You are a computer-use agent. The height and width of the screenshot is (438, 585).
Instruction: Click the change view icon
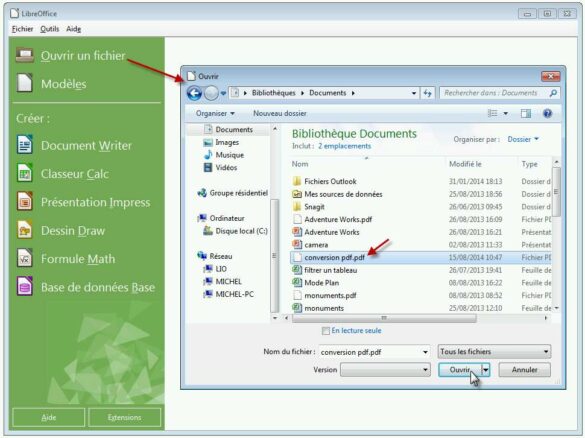point(493,113)
